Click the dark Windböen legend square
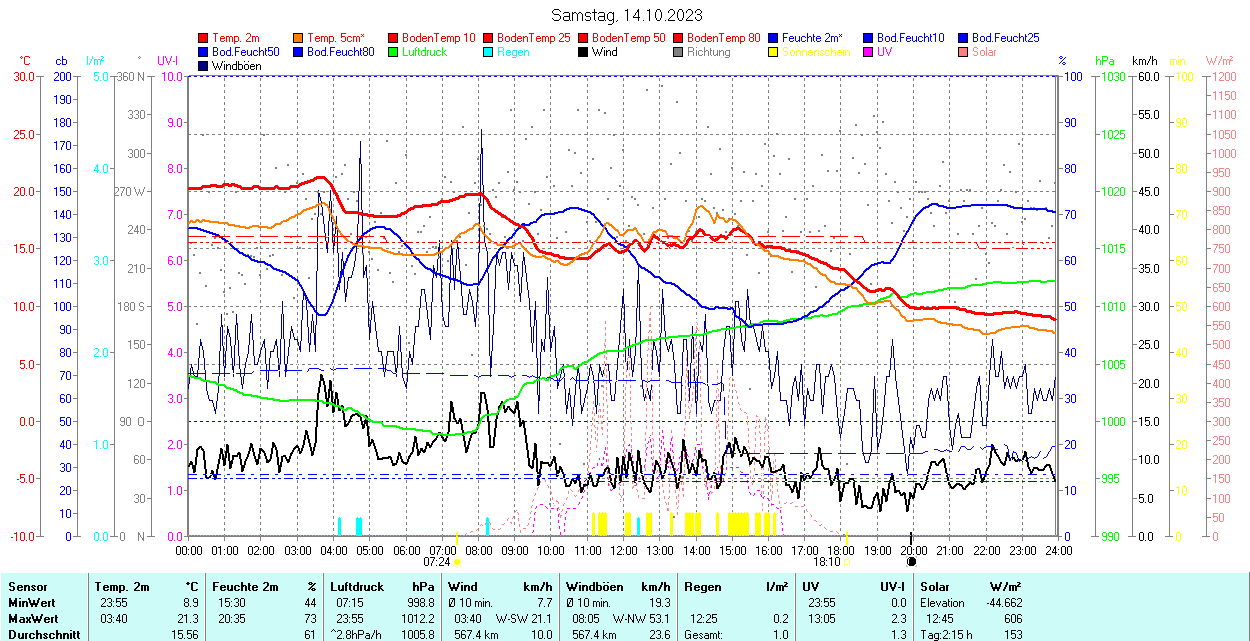Viewport: 1250px width, 641px height. click(204, 66)
